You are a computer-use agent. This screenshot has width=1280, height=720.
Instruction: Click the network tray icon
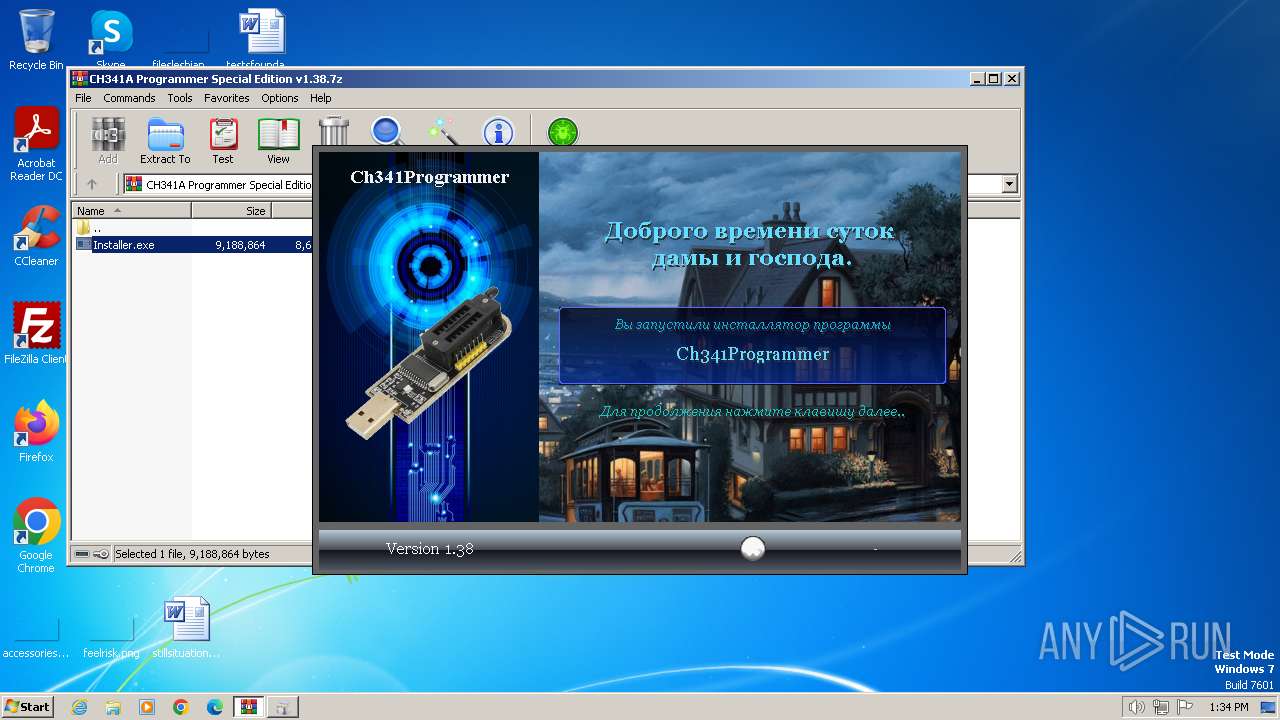(x=1161, y=707)
